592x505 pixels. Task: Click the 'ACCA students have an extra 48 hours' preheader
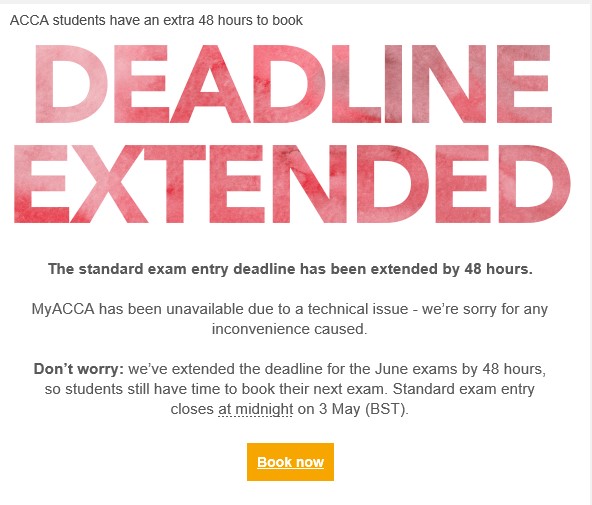[x=156, y=20]
